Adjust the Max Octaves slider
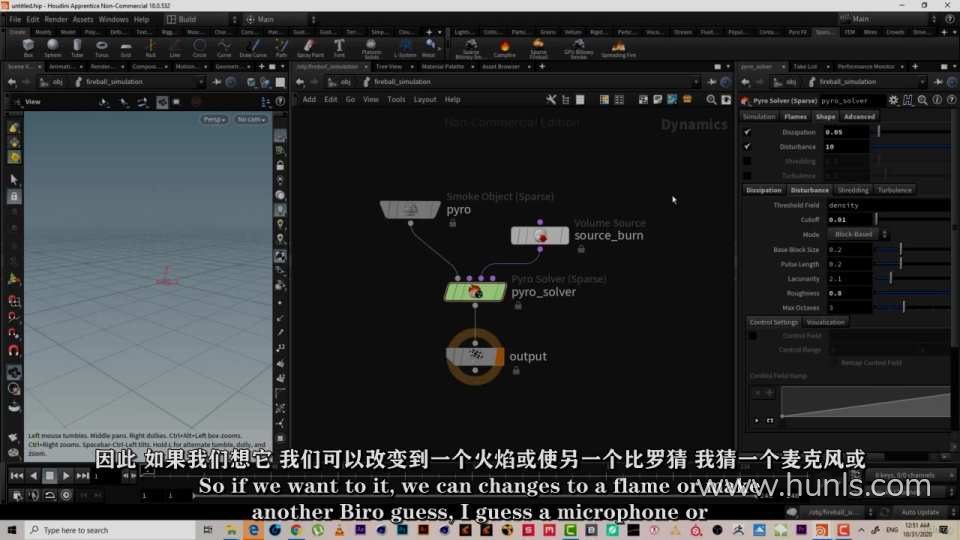 912,307
